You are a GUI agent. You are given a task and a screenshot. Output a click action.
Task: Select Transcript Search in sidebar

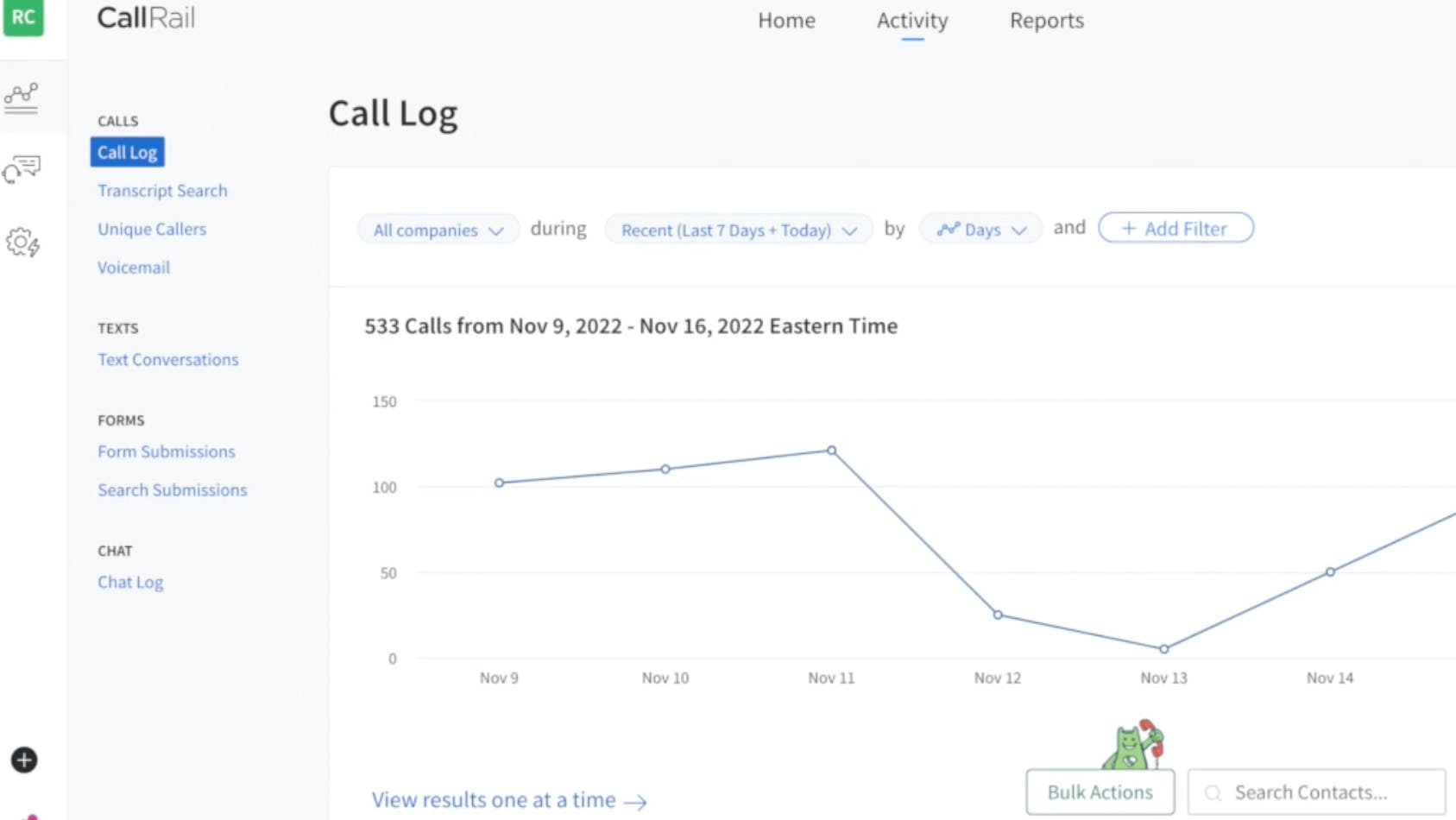pyautogui.click(x=162, y=190)
